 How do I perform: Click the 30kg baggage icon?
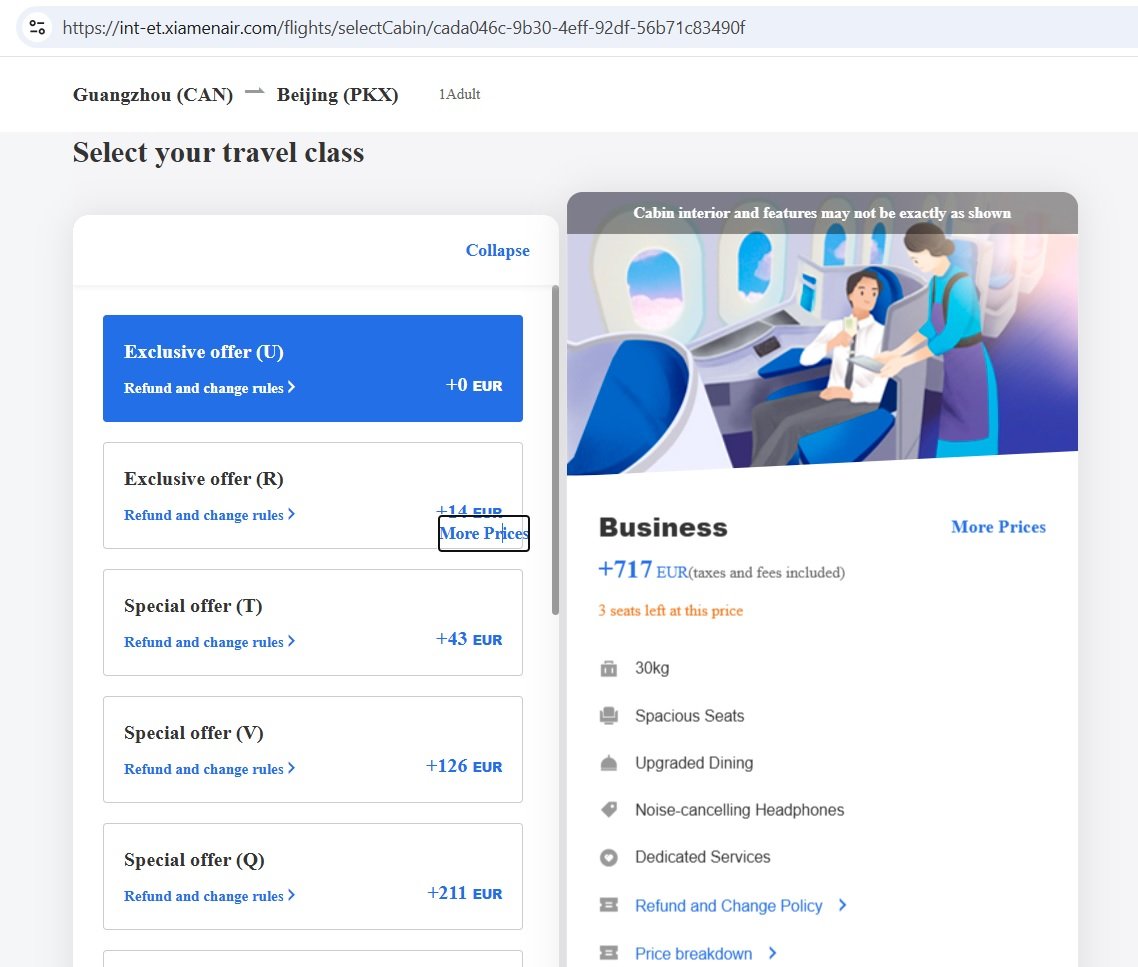pyautogui.click(x=608, y=668)
